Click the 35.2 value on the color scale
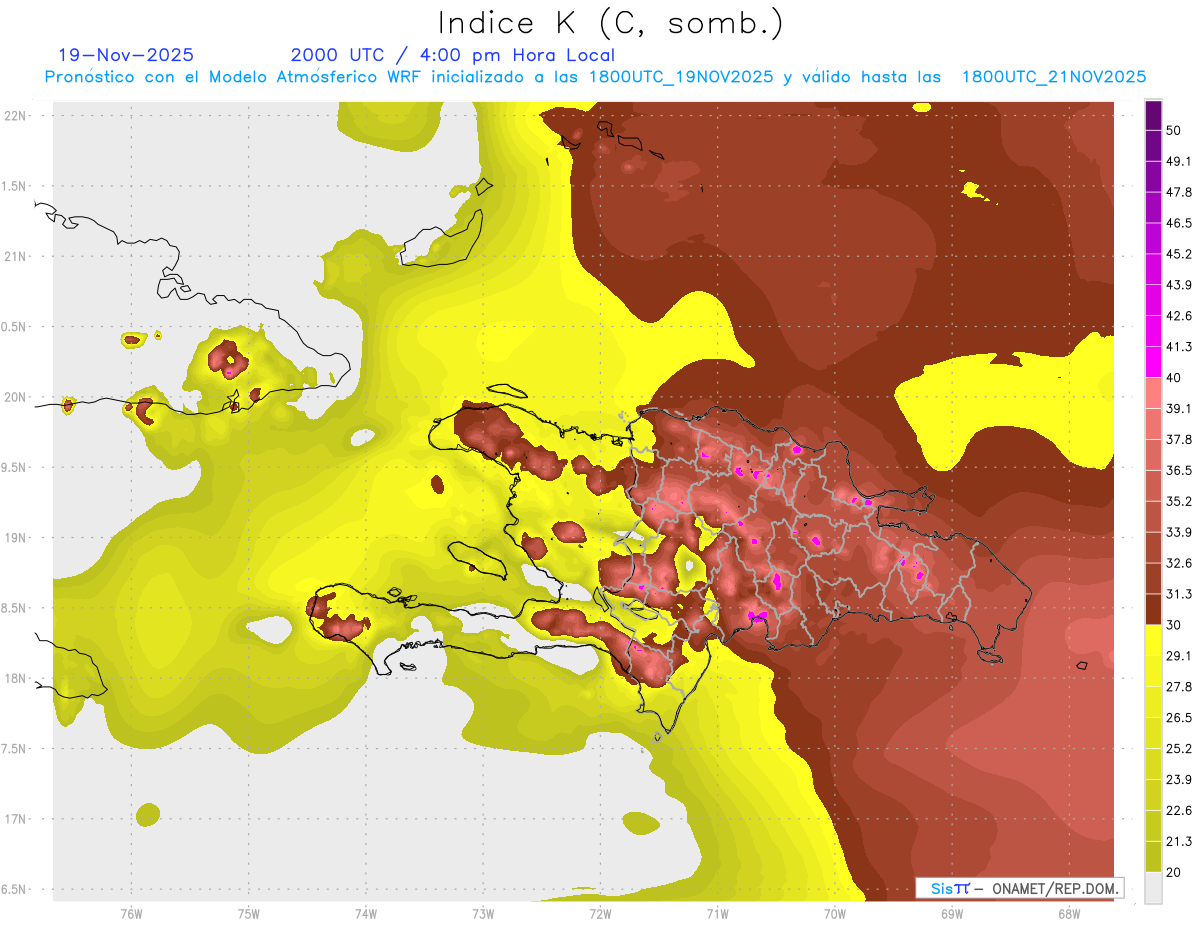The width and height of the screenshot is (1200, 927). (x=1179, y=501)
